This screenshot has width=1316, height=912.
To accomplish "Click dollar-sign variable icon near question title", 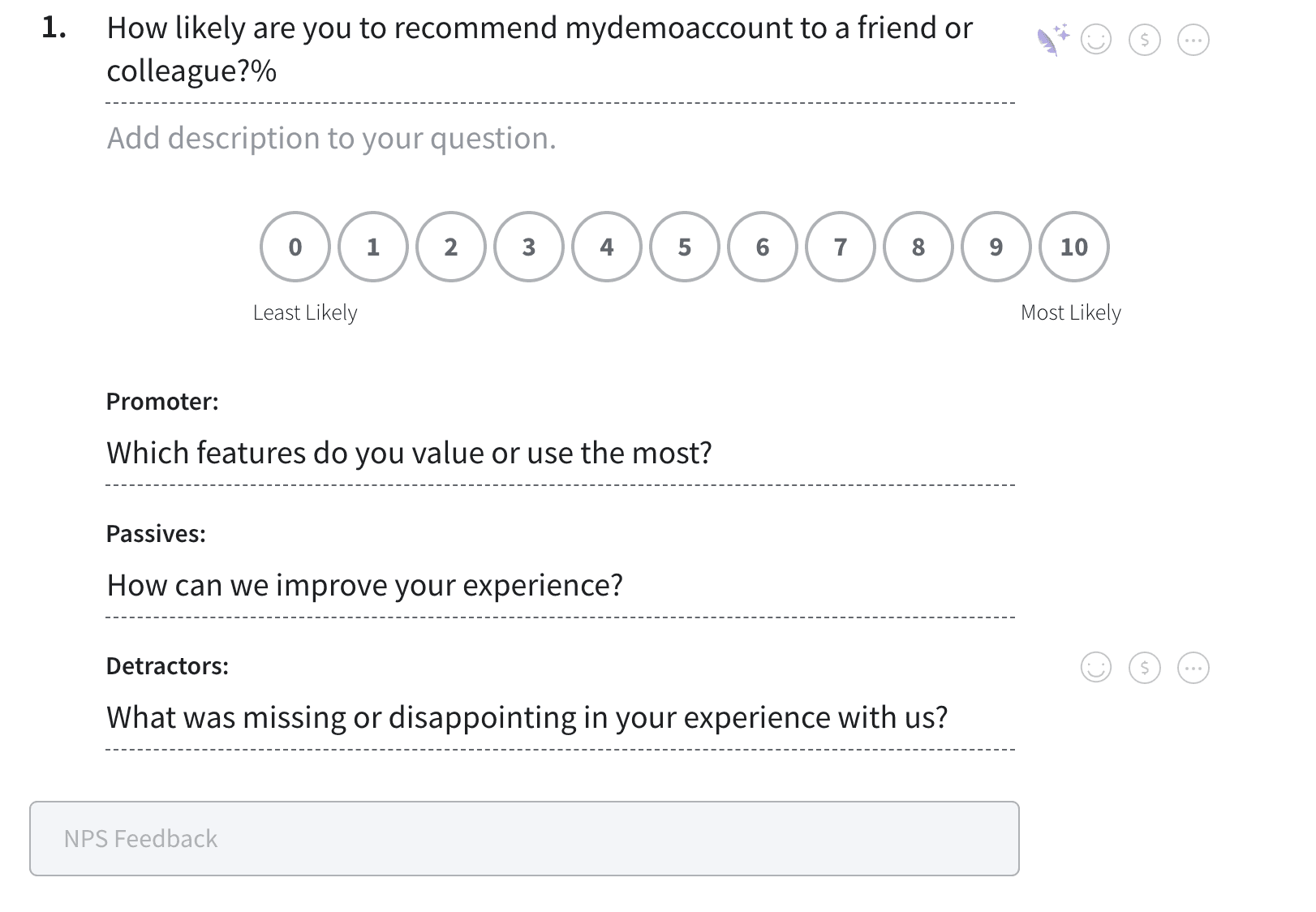I will 1145,40.
